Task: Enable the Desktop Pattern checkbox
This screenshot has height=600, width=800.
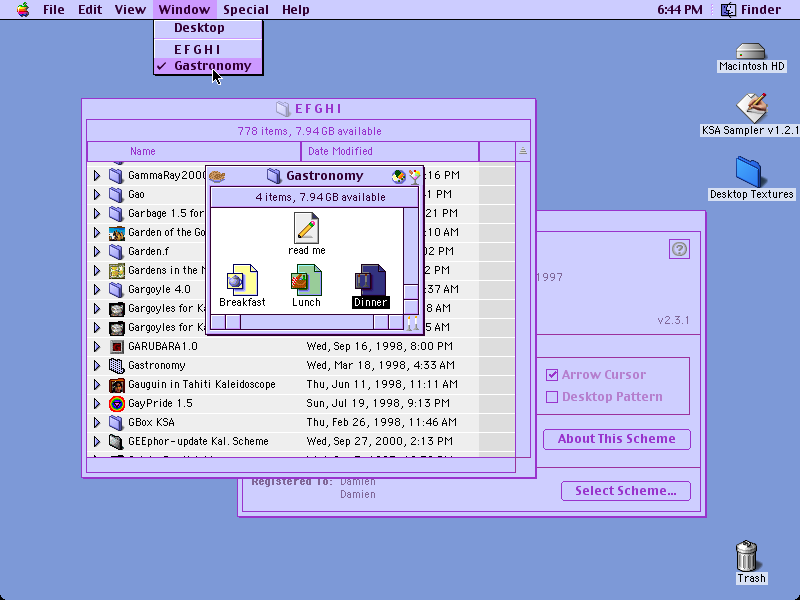Action: [x=552, y=397]
